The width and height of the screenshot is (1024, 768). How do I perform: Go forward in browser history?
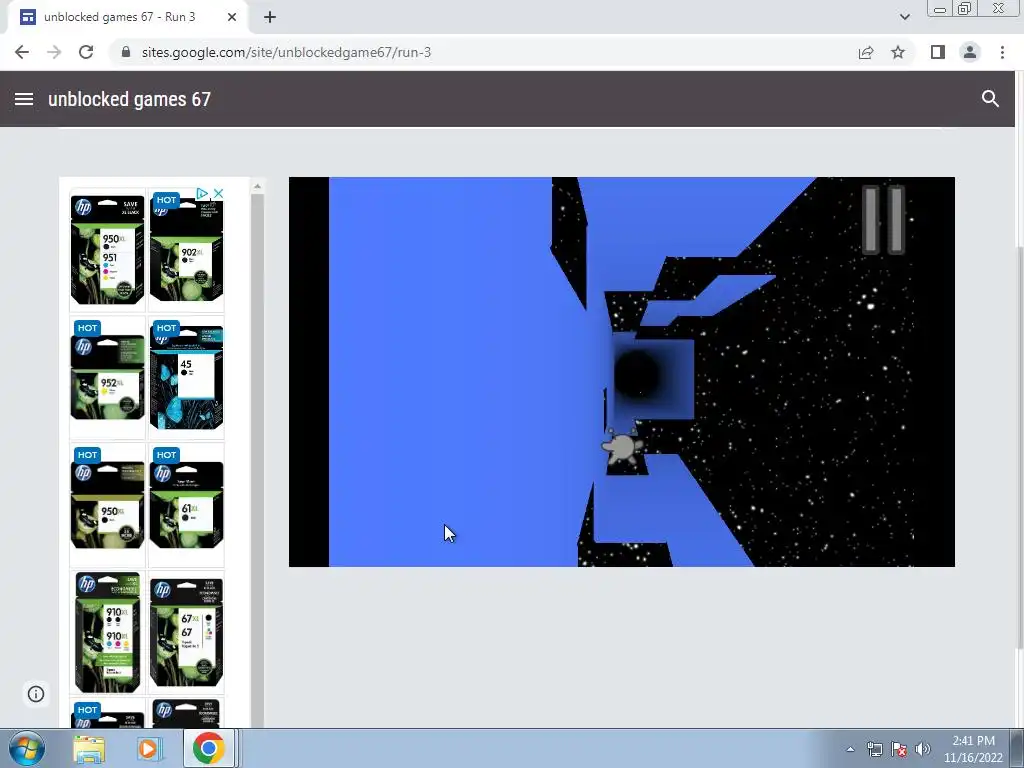[x=54, y=52]
